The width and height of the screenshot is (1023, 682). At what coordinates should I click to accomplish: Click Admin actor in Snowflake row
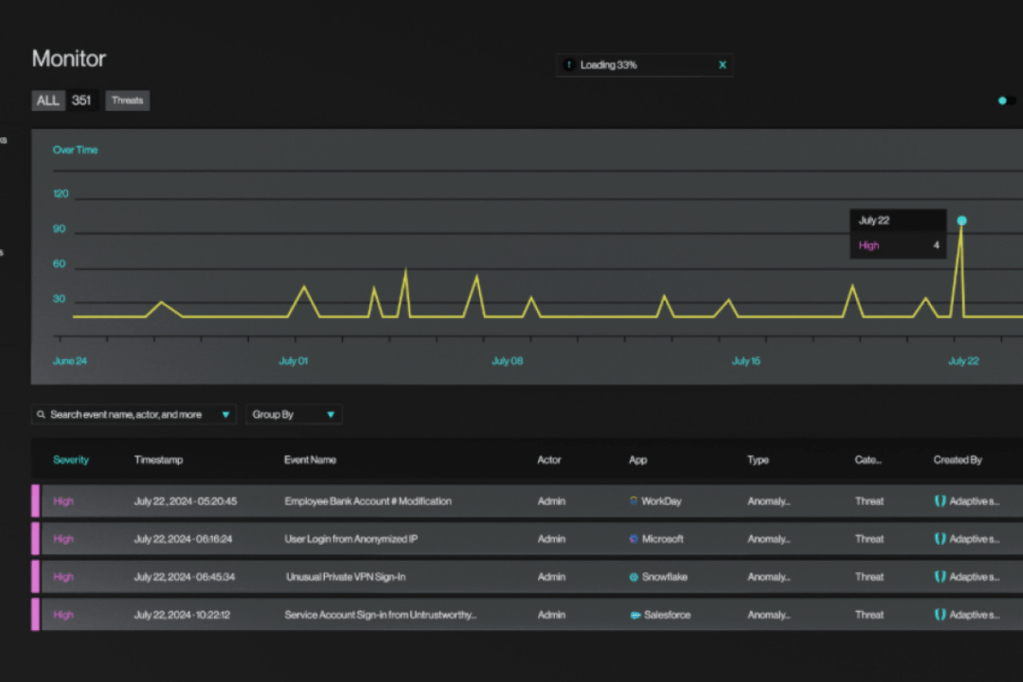tap(551, 577)
